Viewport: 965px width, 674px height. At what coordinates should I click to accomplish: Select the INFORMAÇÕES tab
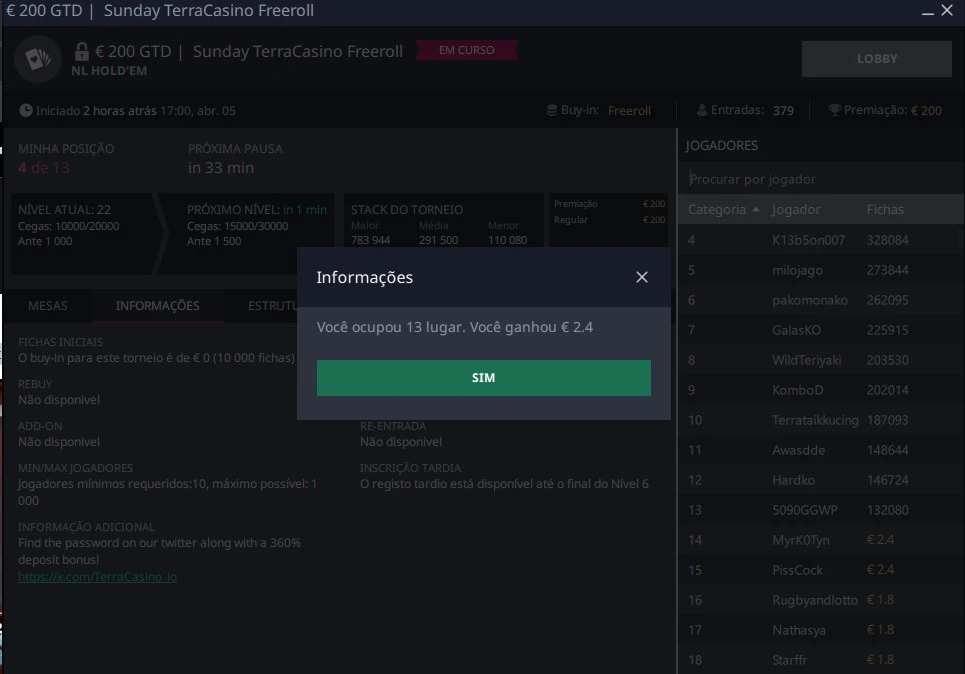pos(157,306)
